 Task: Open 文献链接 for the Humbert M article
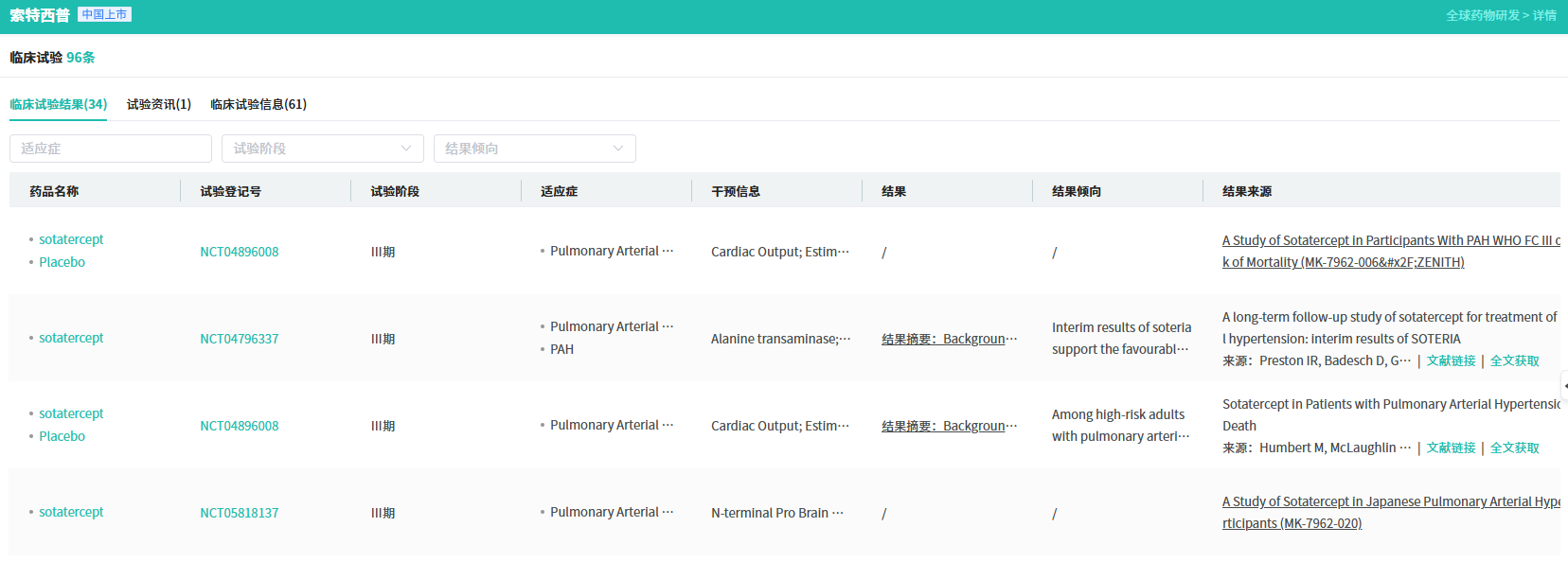click(x=1451, y=448)
